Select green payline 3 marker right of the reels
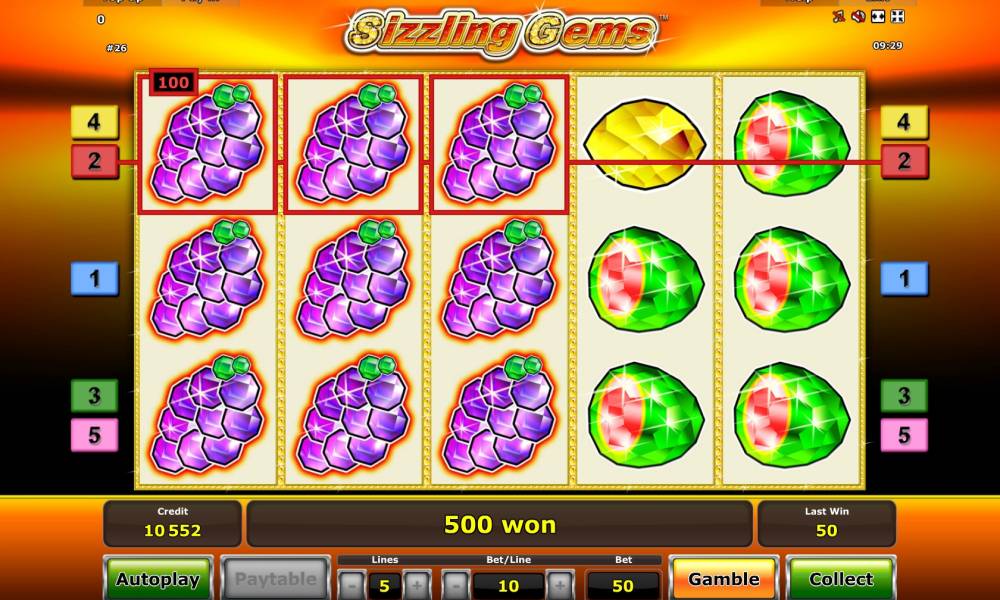This screenshot has height=600, width=1000. [x=904, y=396]
